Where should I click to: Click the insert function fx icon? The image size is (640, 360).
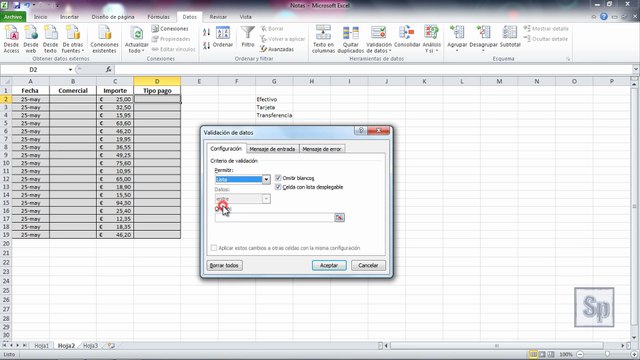tap(108, 69)
